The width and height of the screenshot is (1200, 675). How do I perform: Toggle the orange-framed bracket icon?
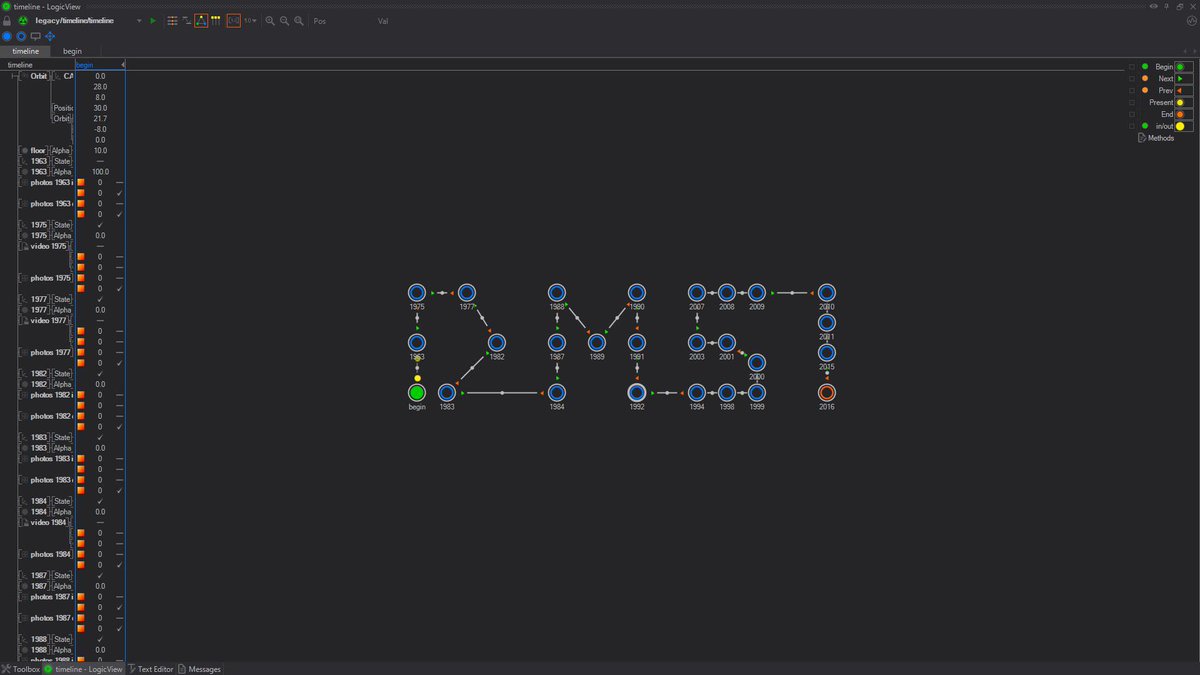(x=233, y=20)
